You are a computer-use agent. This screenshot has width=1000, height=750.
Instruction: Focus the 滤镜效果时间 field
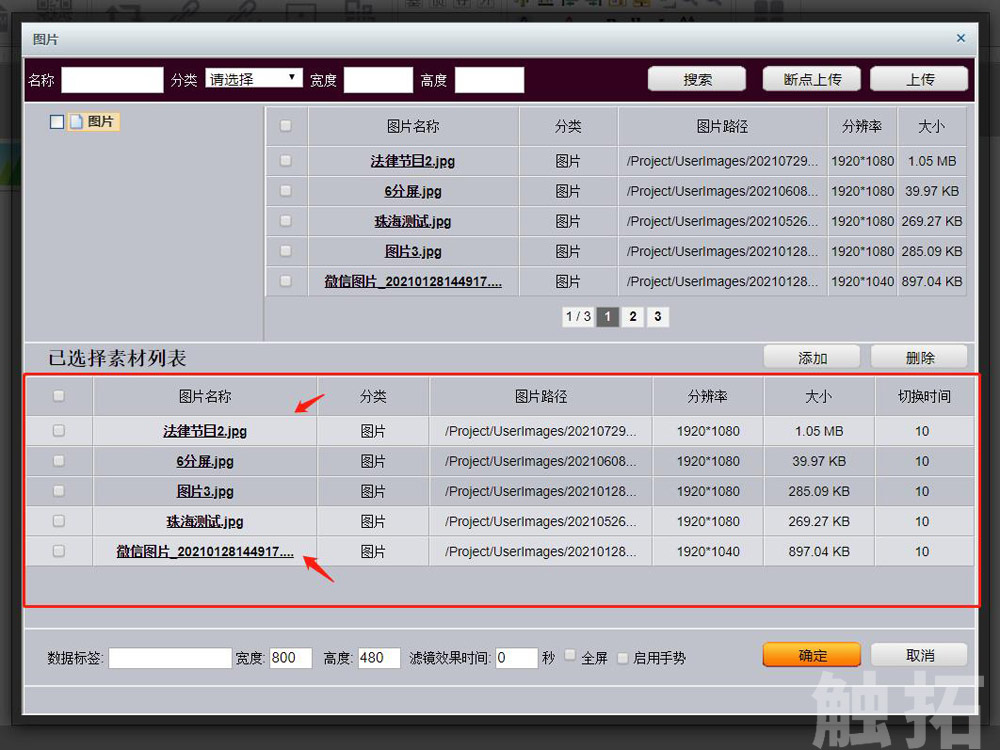point(517,658)
